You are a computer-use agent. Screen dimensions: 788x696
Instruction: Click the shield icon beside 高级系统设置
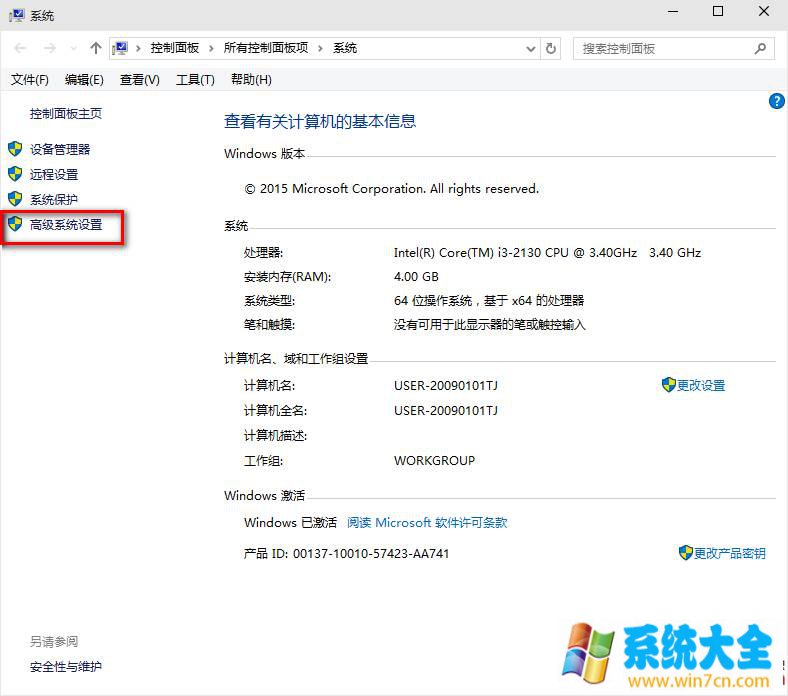coord(15,224)
